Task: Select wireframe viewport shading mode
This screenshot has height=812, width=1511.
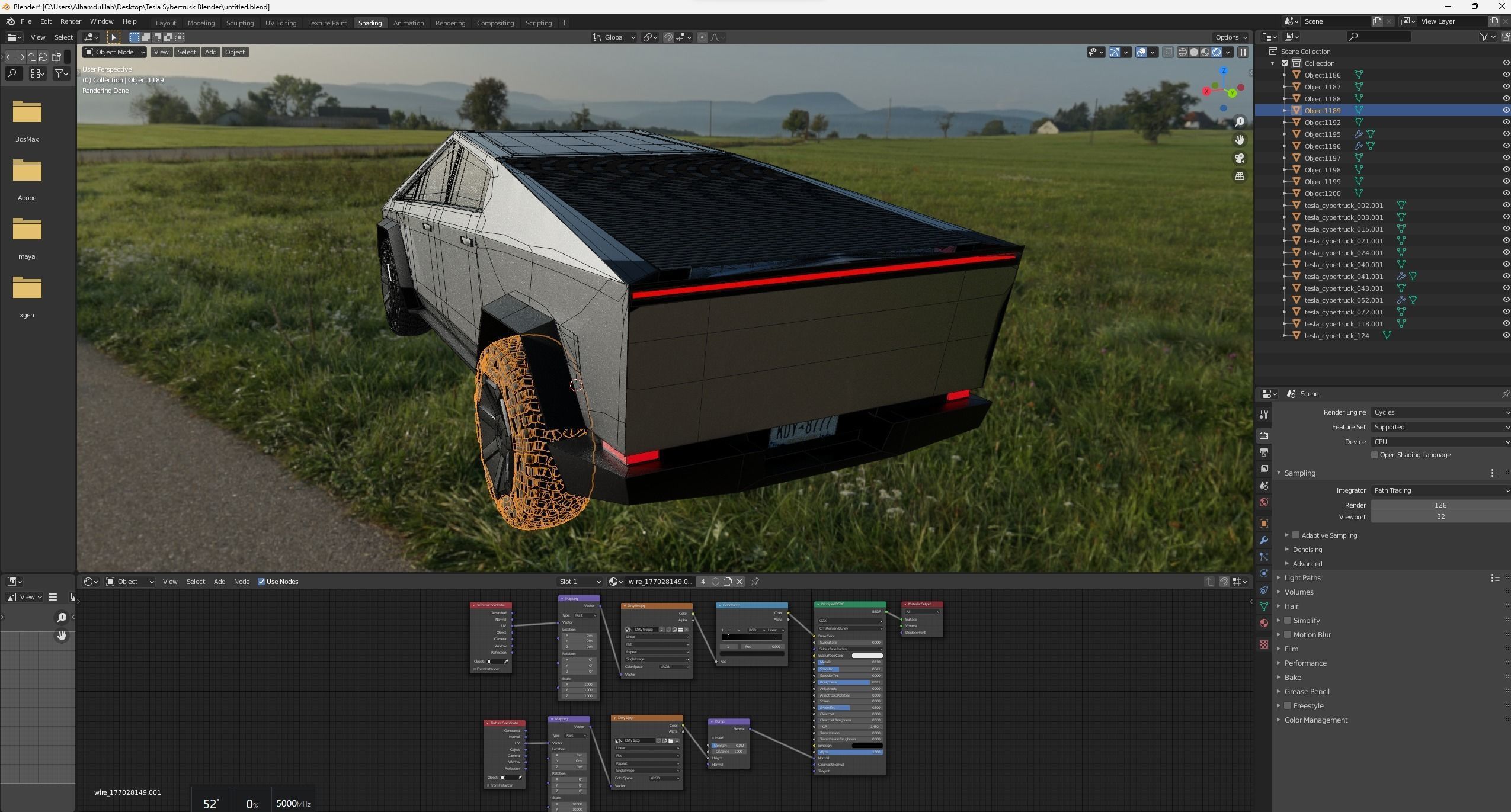Action: tap(1182, 52)
